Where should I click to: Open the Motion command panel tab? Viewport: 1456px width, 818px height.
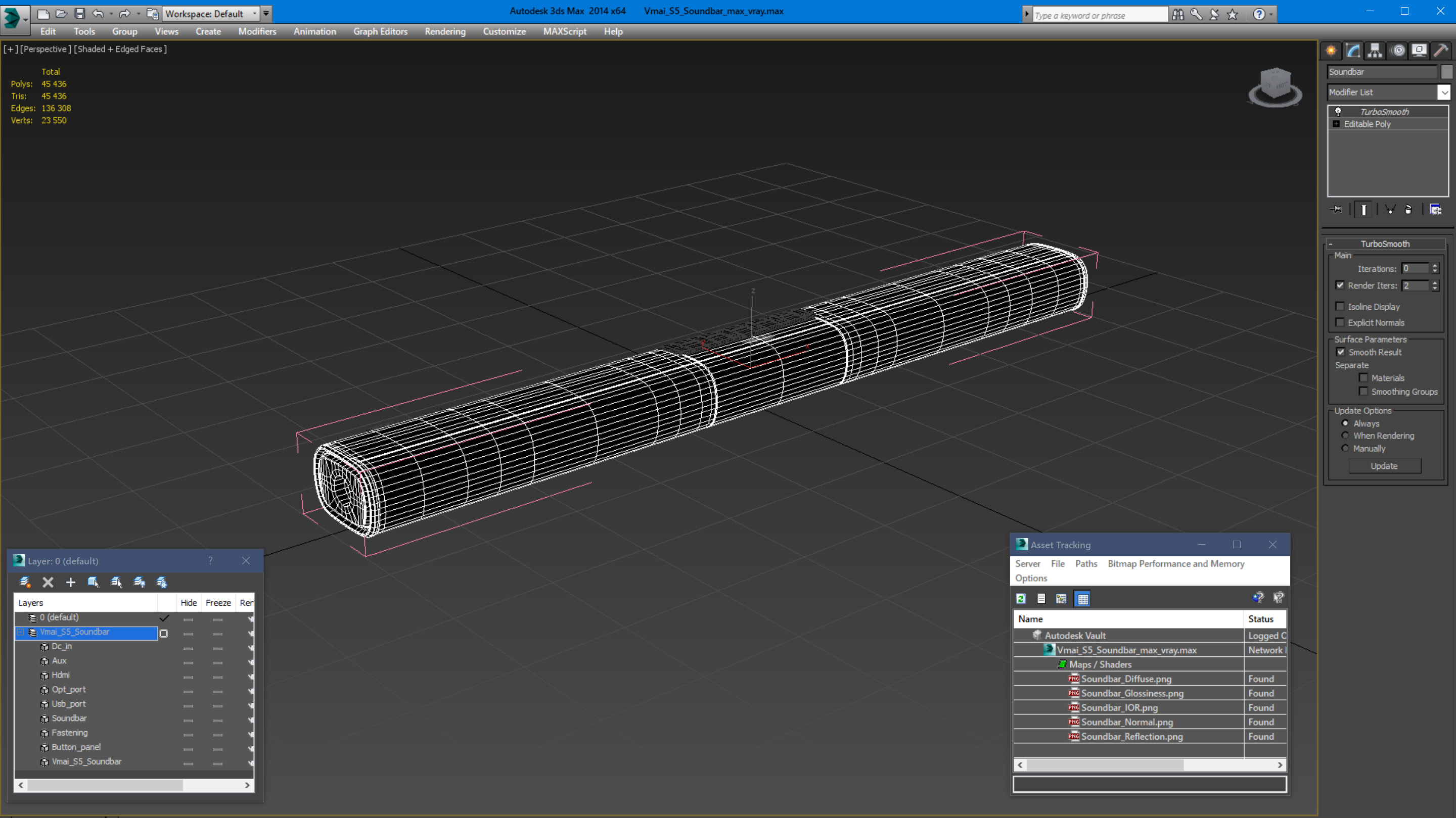(1398, 51)
